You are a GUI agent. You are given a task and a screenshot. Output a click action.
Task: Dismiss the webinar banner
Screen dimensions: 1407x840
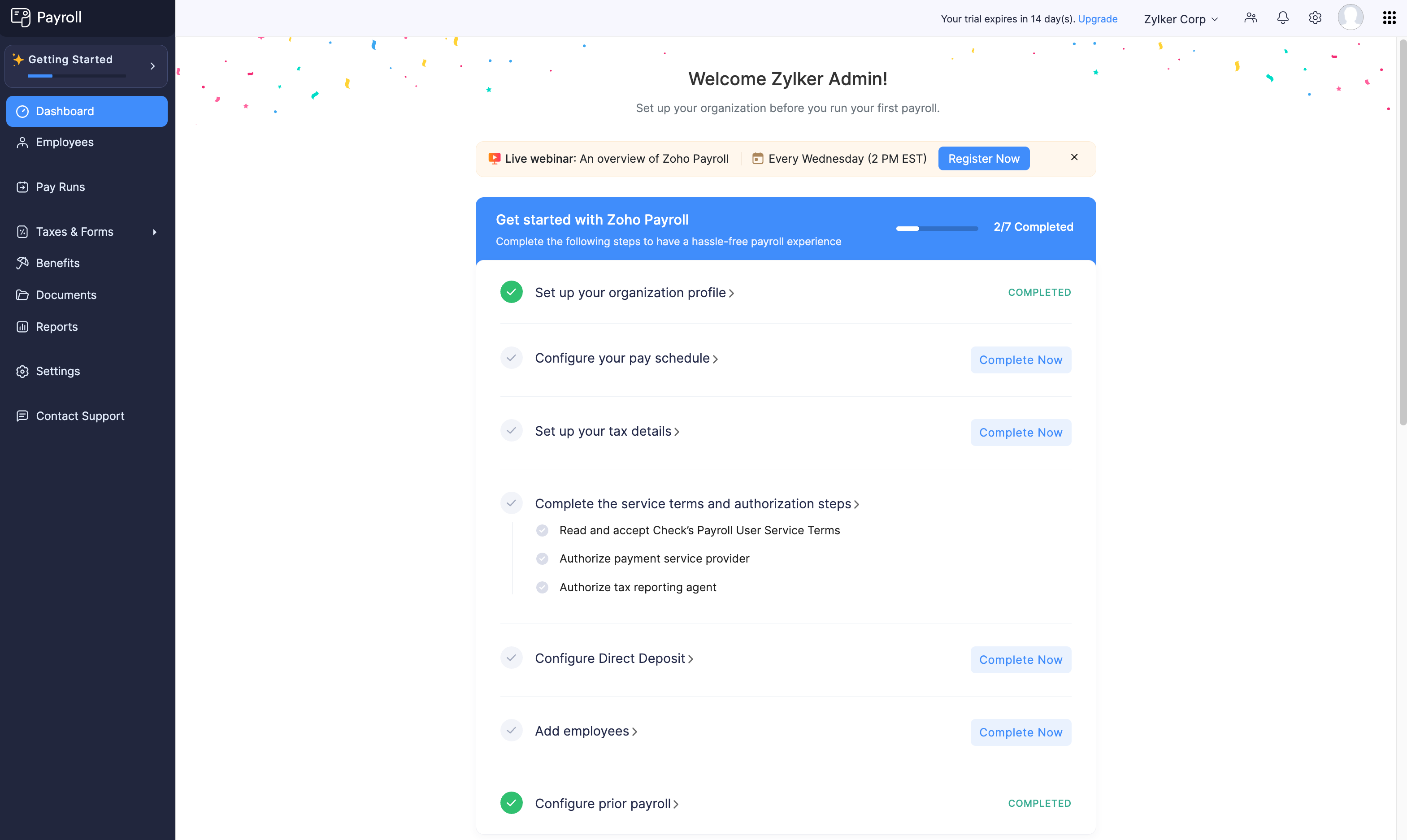[1074, 157]
